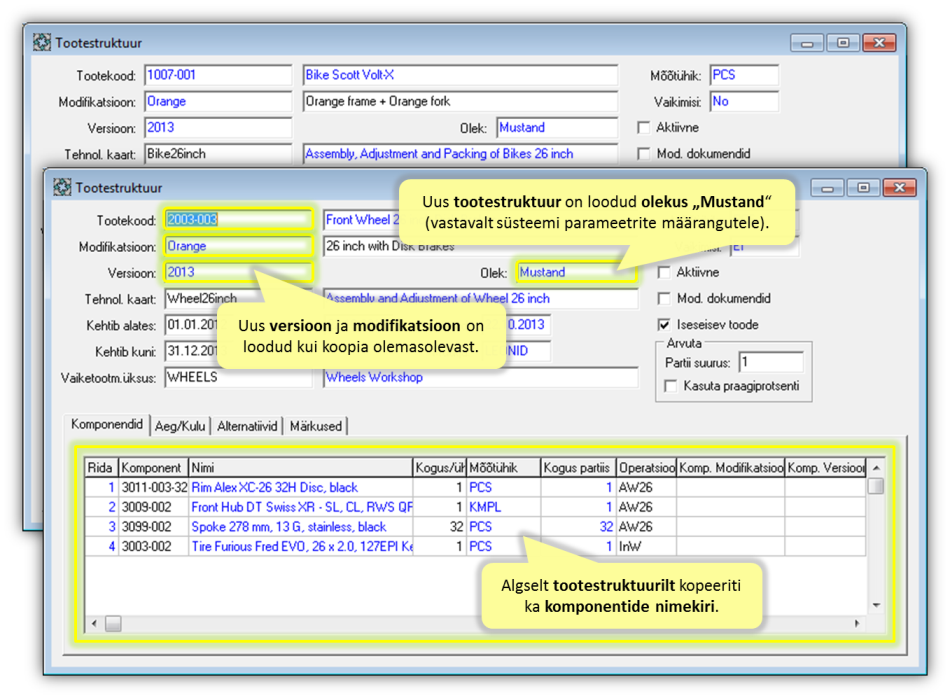Close the front Tootestruktuur window
The height and width of the screenshot is (698, 950).
pyautogui.click(x=899, y=188)
